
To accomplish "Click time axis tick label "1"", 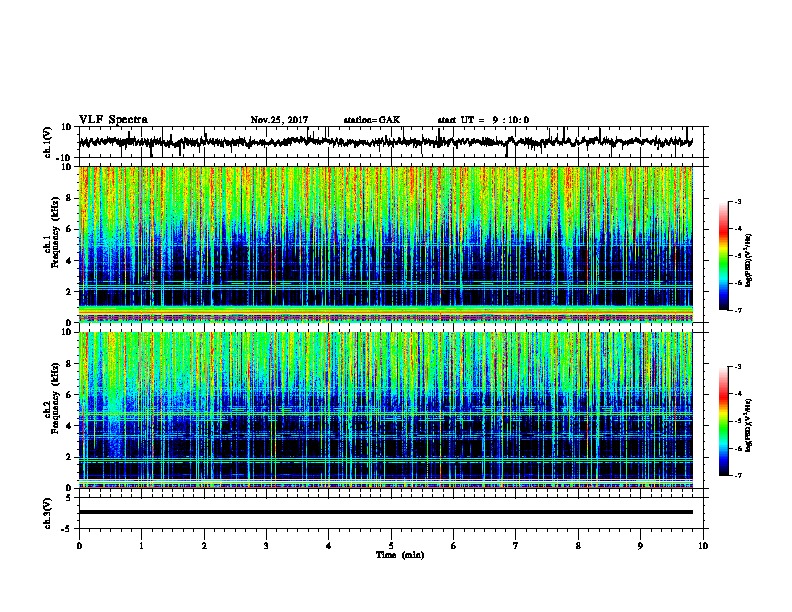I will 141,546.
